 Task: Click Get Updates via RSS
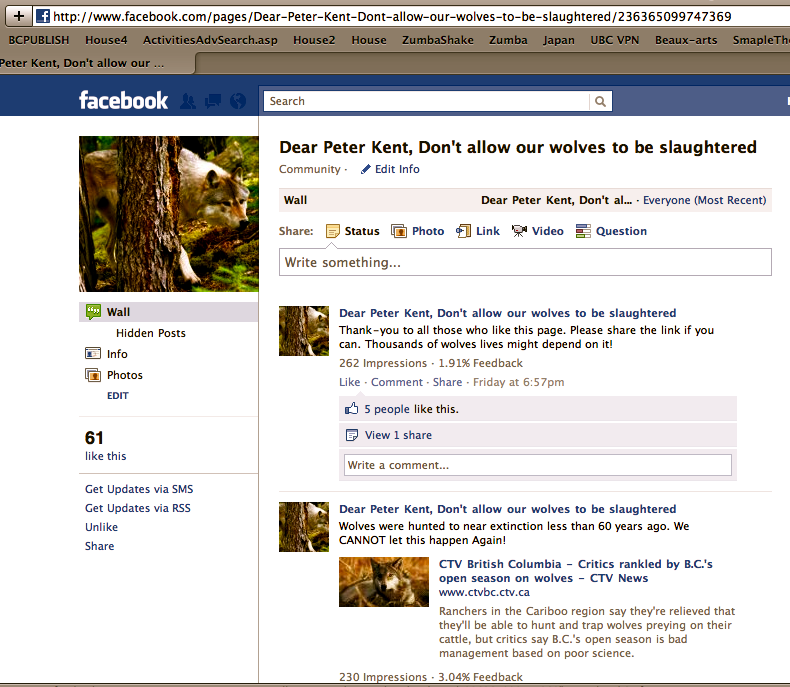(138, 508)
